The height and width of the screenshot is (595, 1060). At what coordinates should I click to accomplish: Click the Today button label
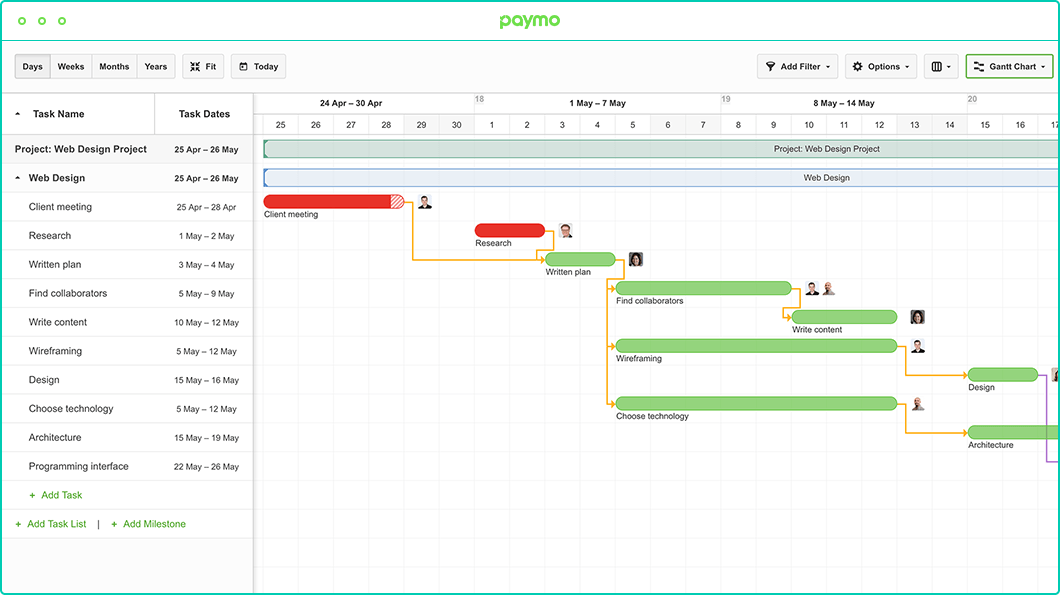[266, 66]
